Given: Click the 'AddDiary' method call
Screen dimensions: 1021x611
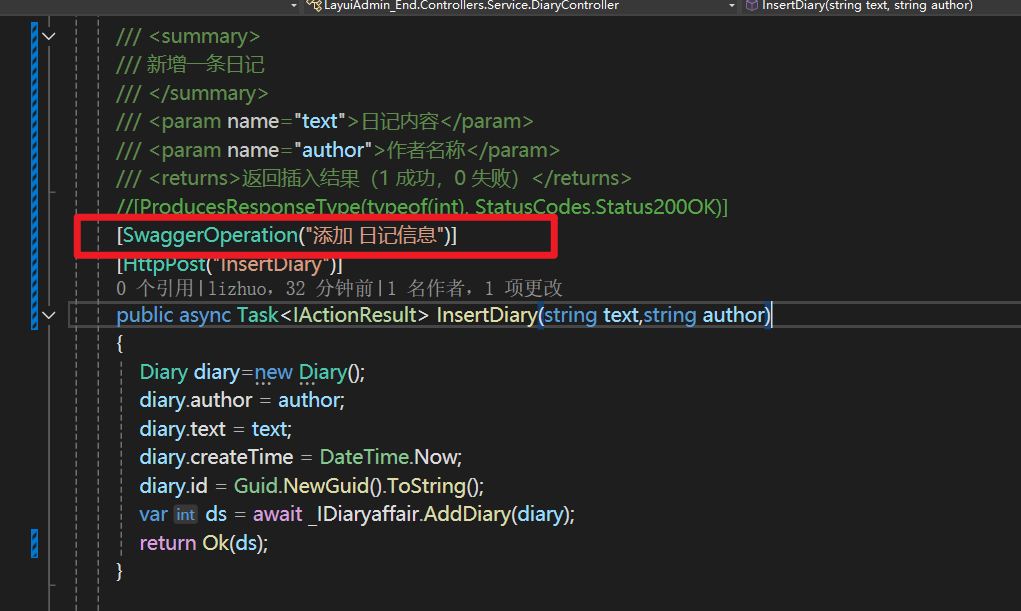Looking at the screenshot, I should pos(467,515).
